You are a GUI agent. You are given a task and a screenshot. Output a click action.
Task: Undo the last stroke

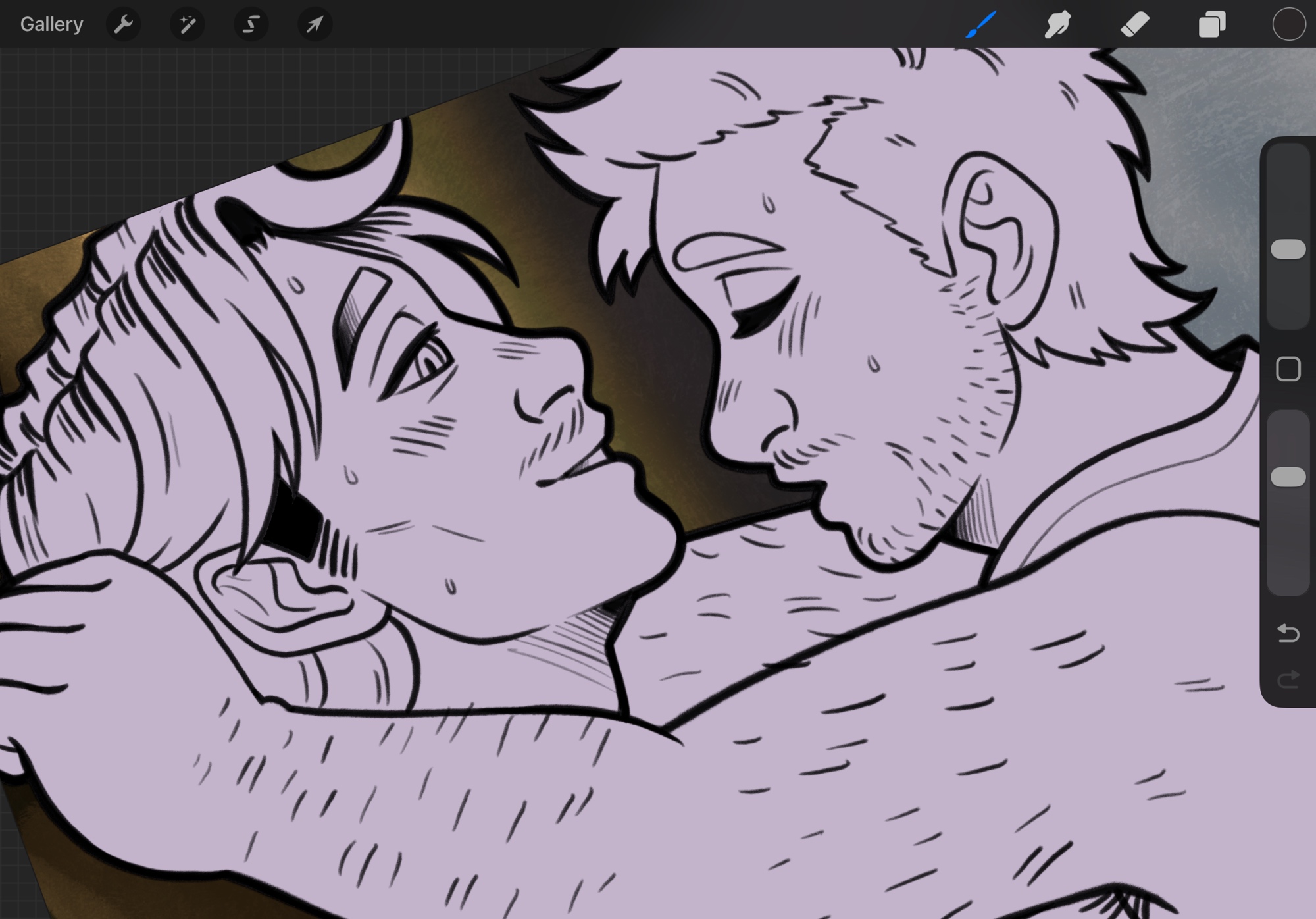1288,633
